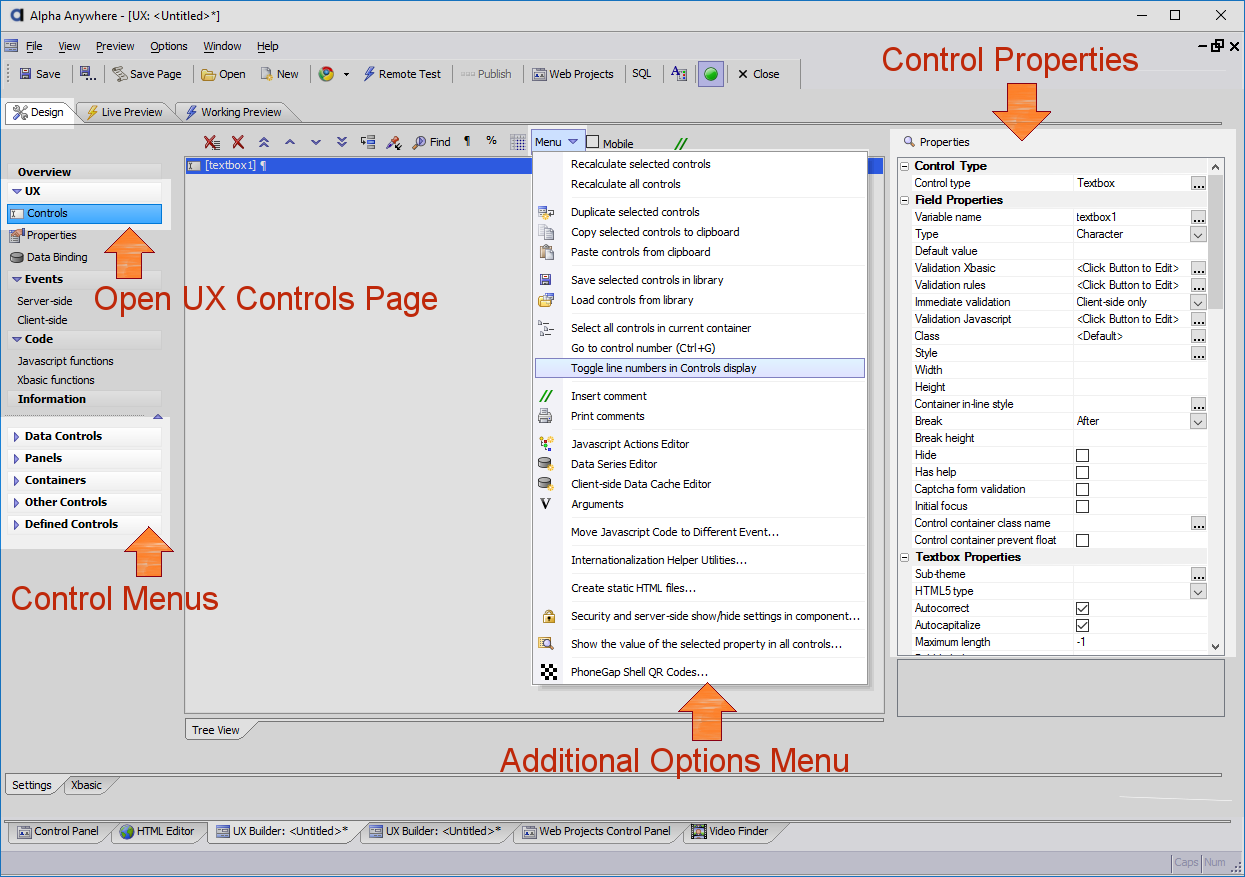Click the percent sign icon

tap(491, 141)
